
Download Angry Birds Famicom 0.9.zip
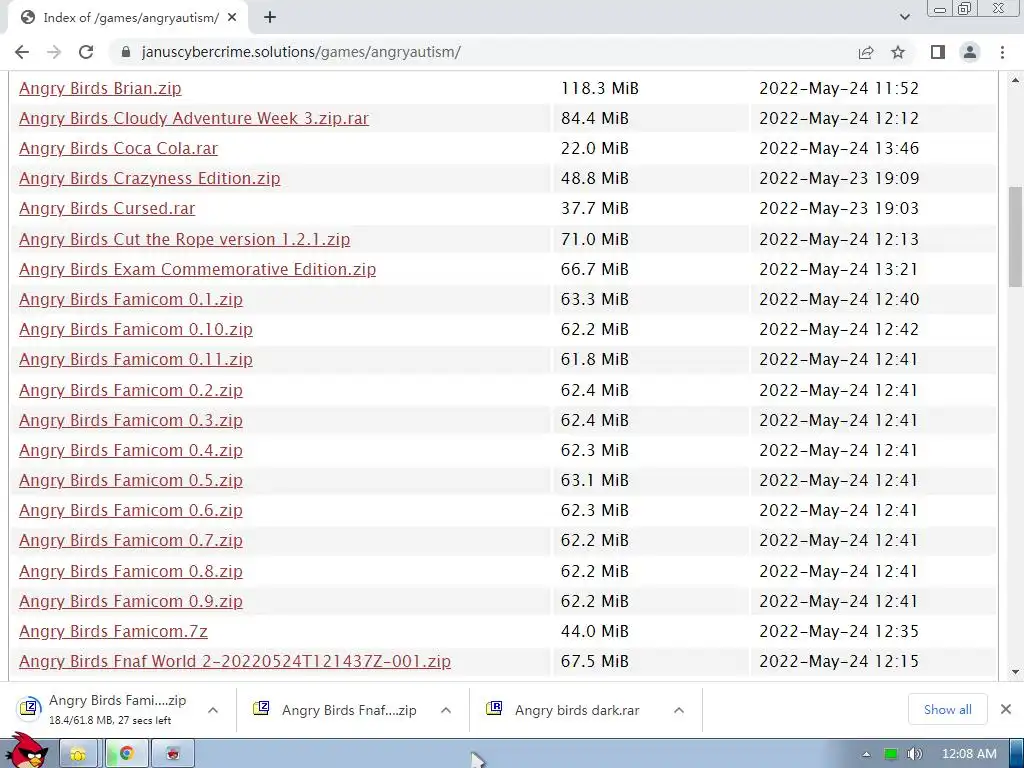pos(131,601)
